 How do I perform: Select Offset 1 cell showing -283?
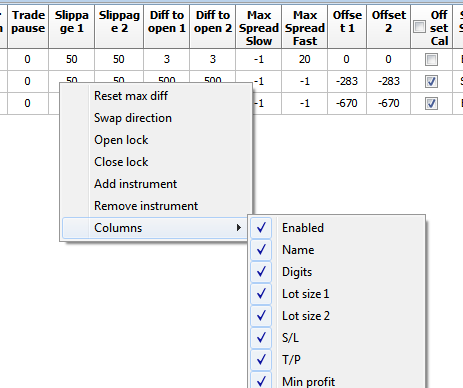[x=347, y=81]
